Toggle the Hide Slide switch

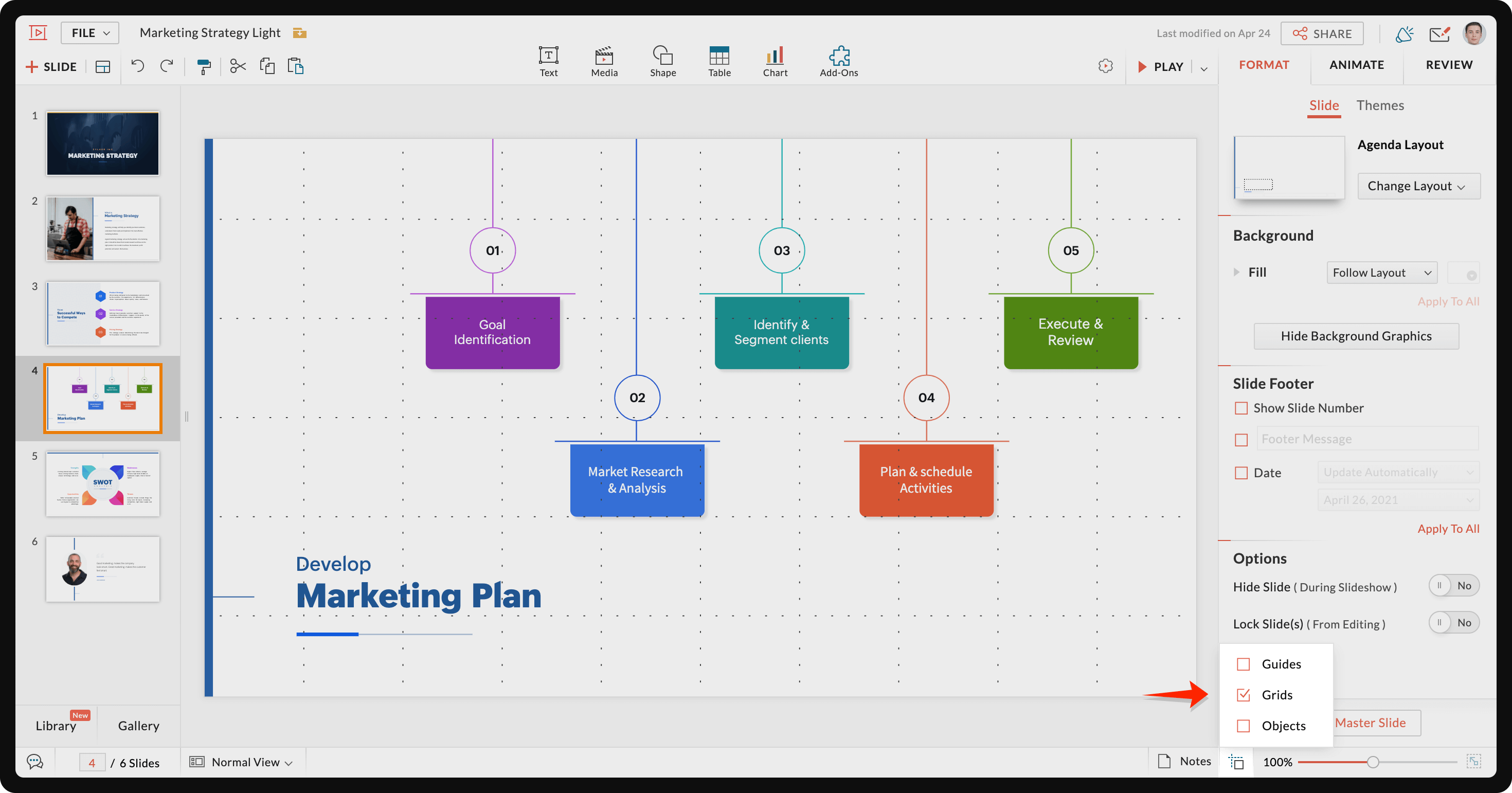(1453, 586)
